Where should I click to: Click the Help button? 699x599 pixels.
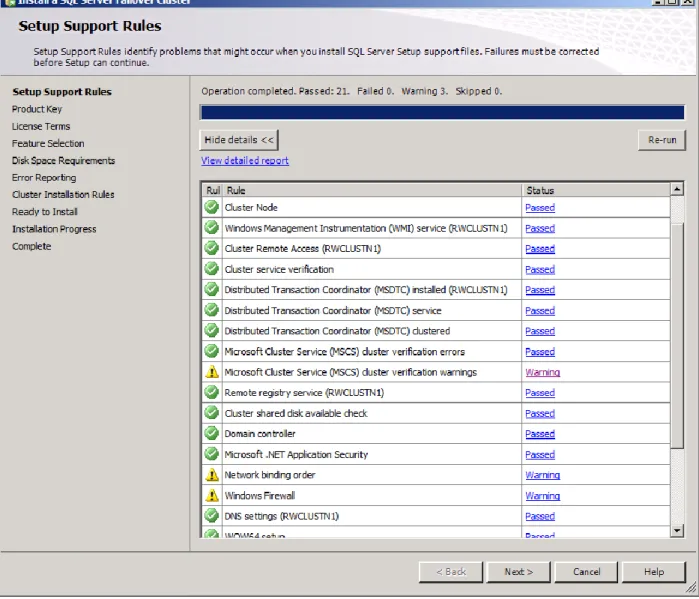point(654,572)
